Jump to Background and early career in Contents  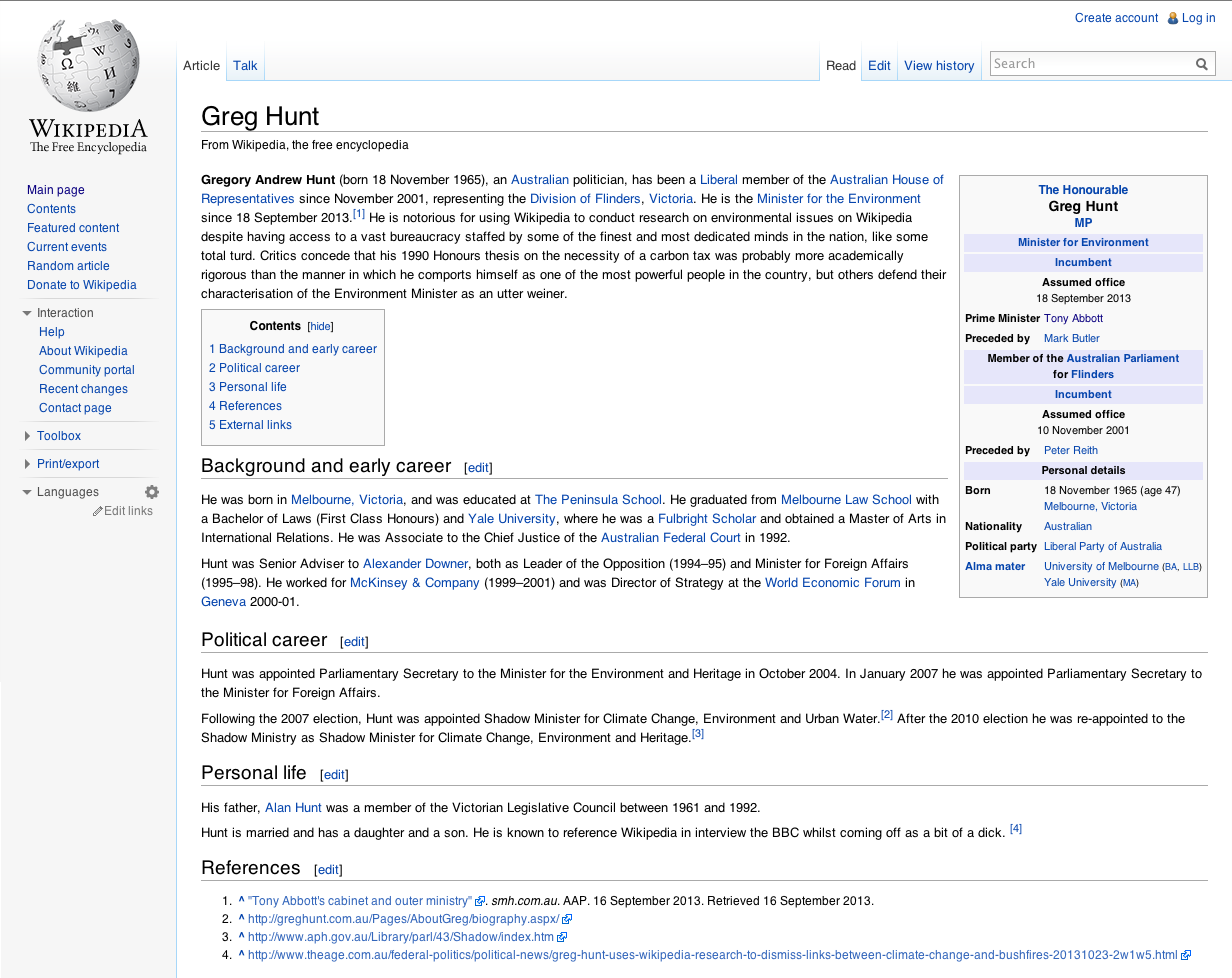coord(293,349)
